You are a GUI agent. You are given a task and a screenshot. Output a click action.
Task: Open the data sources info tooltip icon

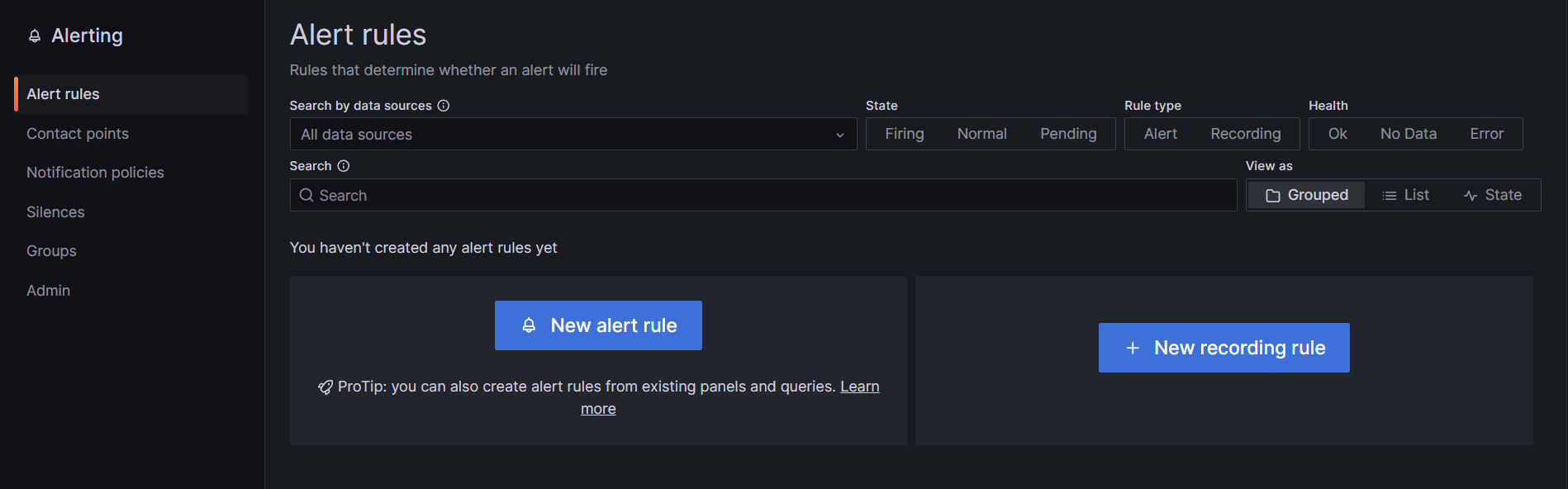(x=444, y=106)
